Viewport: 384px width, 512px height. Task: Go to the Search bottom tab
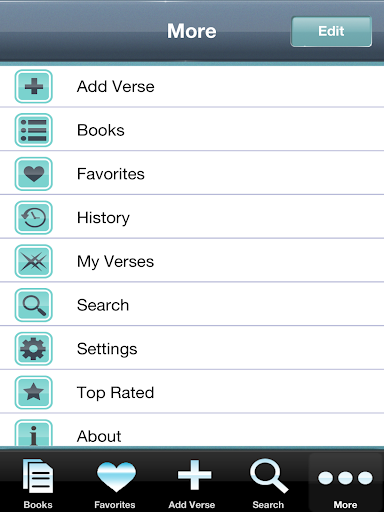point(268,483)
